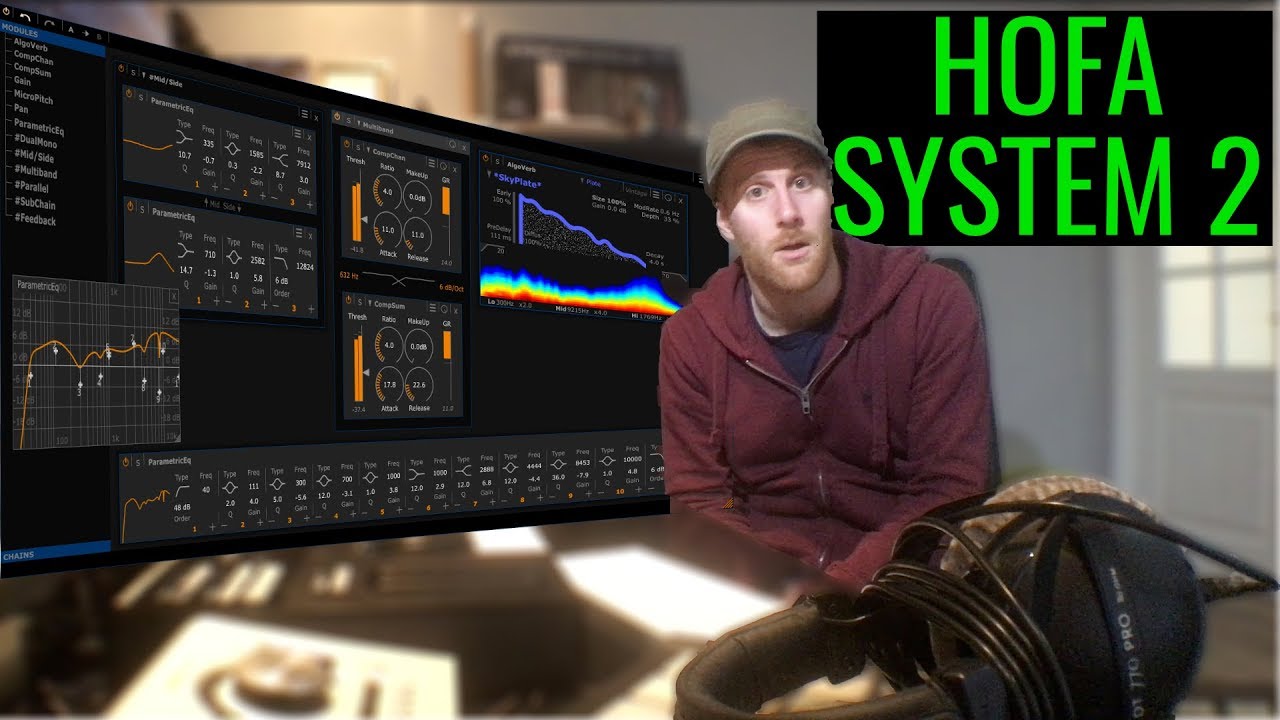Click Freq value 4444 in bottom EQ
This screenshot has height=720, width=1280.
pos(533,466)
